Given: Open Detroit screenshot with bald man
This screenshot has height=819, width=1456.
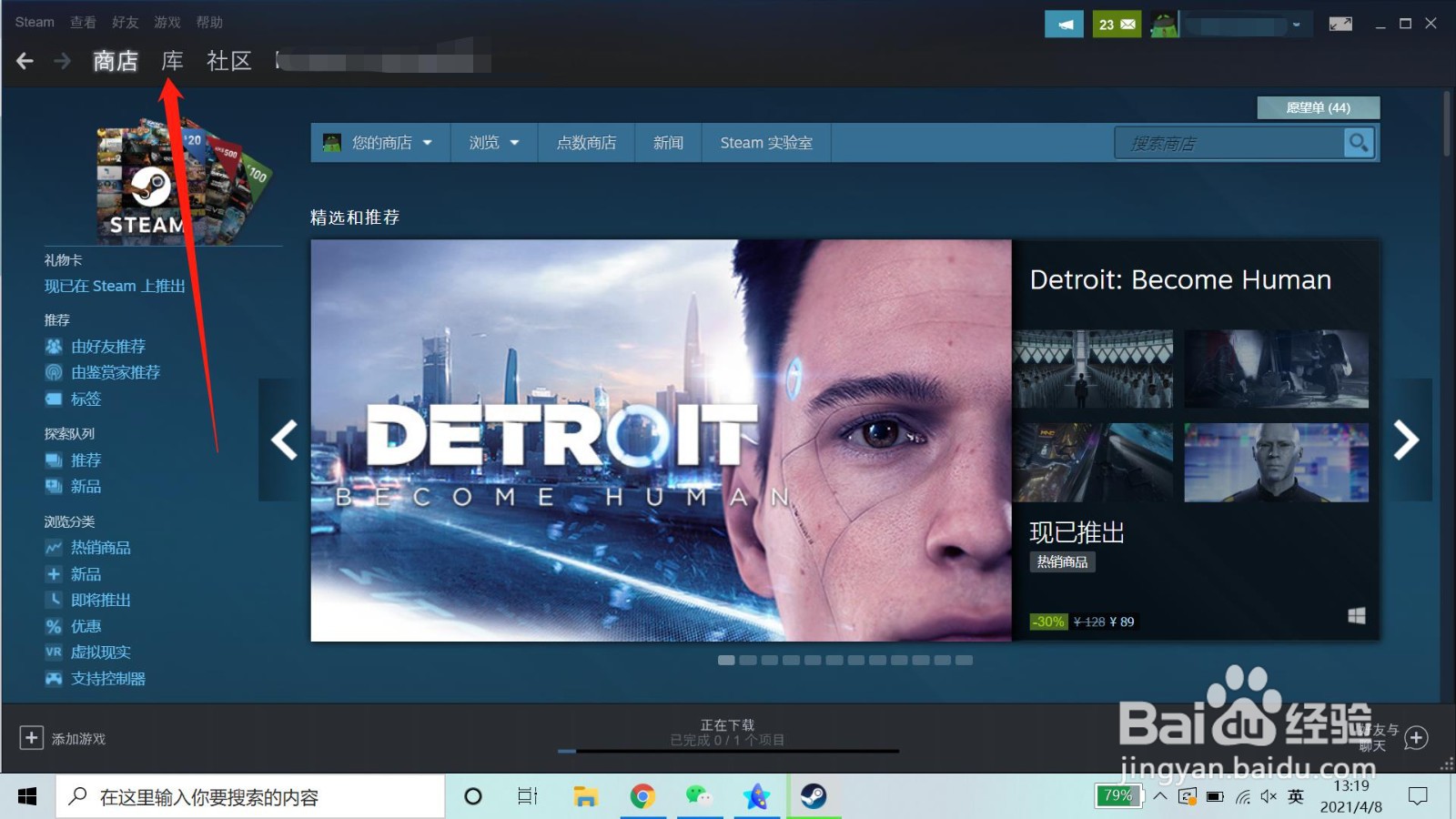Looking at the screenshot, I should click(1276, 461).
